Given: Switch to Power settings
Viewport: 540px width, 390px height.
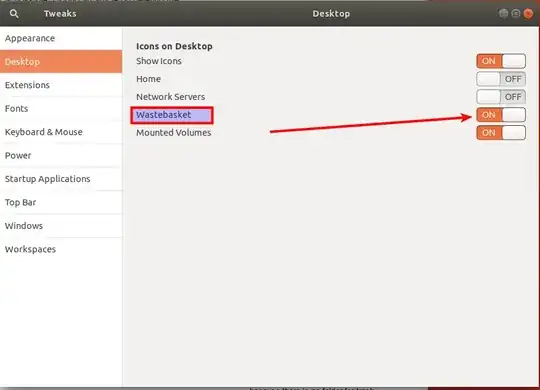Looking at the screenshot, I should pyautogui.click(x=61, y=155).
